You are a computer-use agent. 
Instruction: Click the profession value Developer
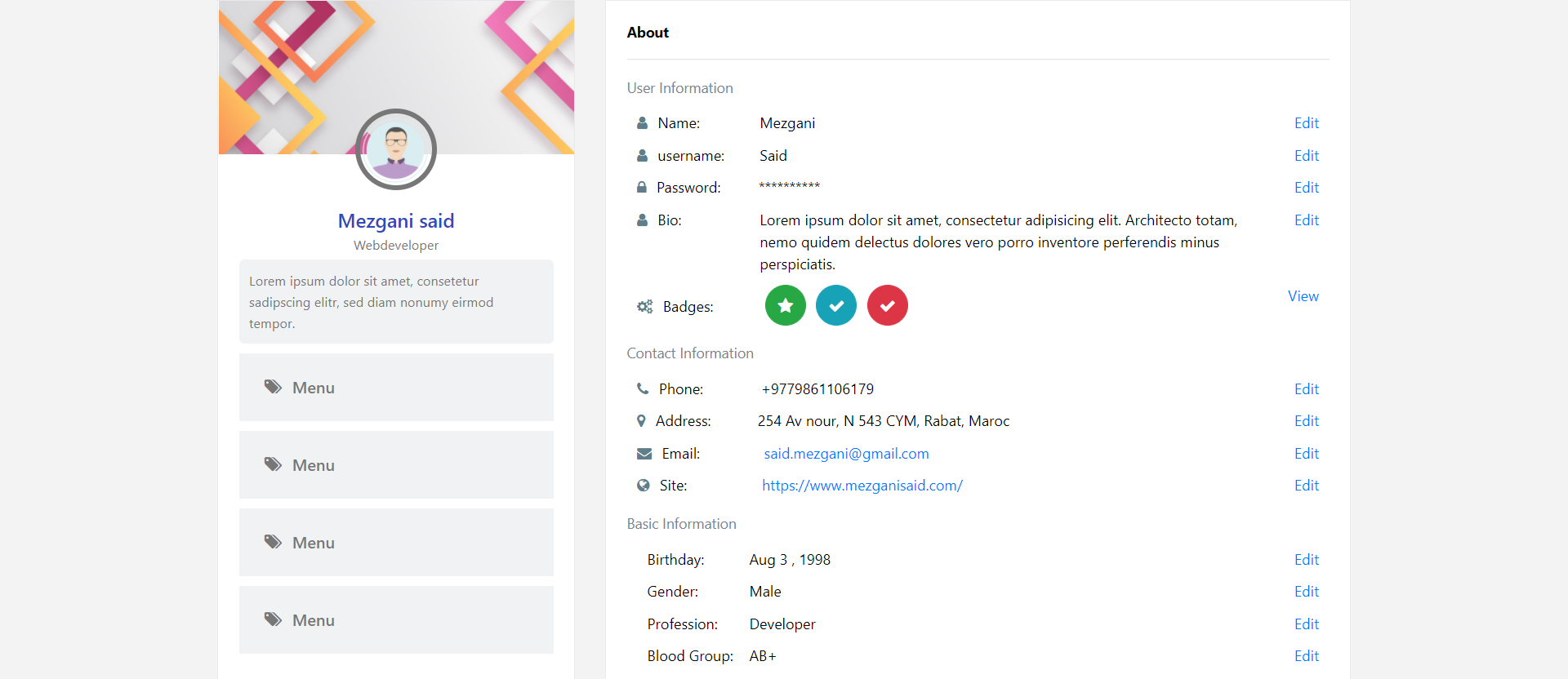(x=782, y=624)
